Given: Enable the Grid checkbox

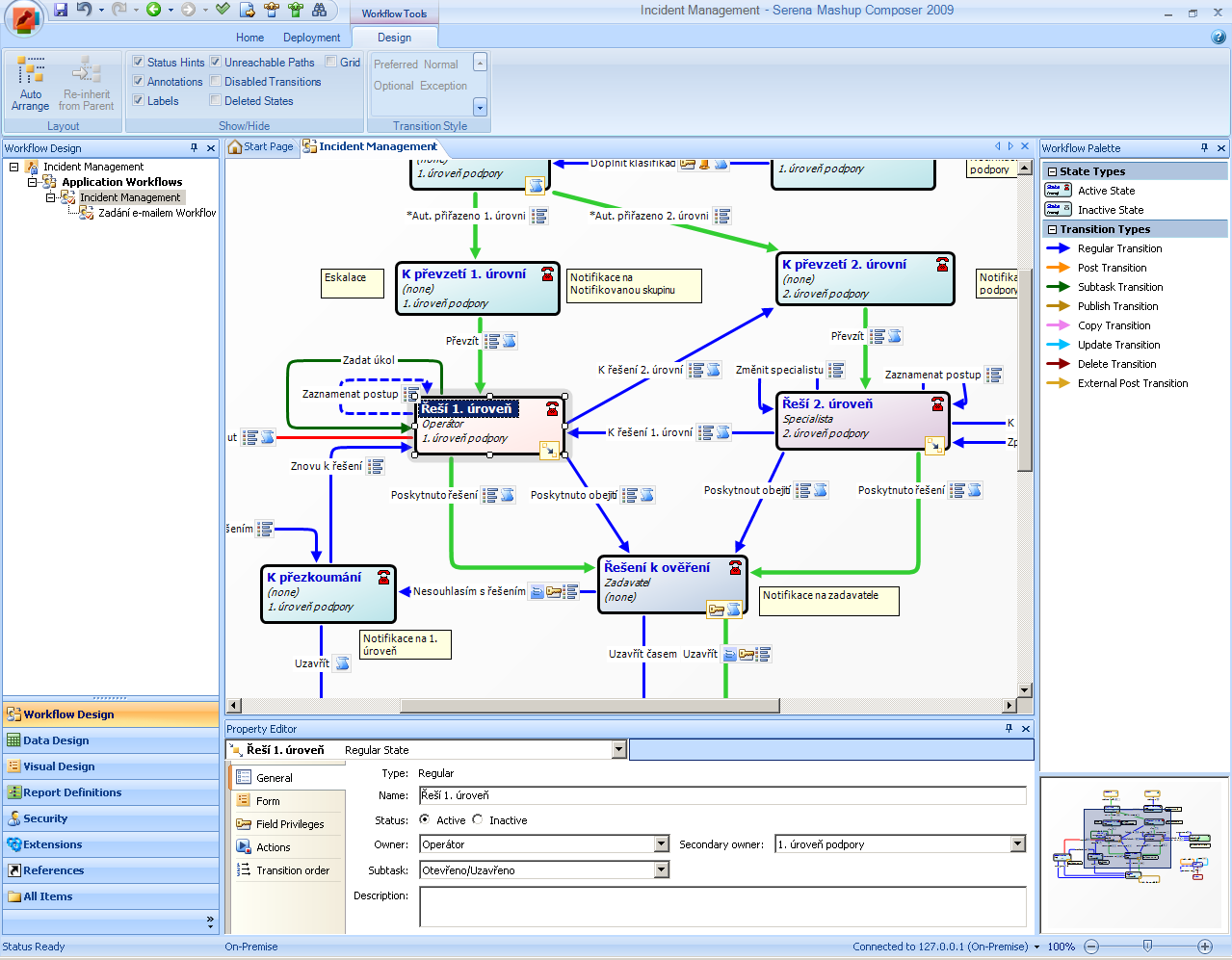Looking at the screenshot, I should tap(331, 62).
